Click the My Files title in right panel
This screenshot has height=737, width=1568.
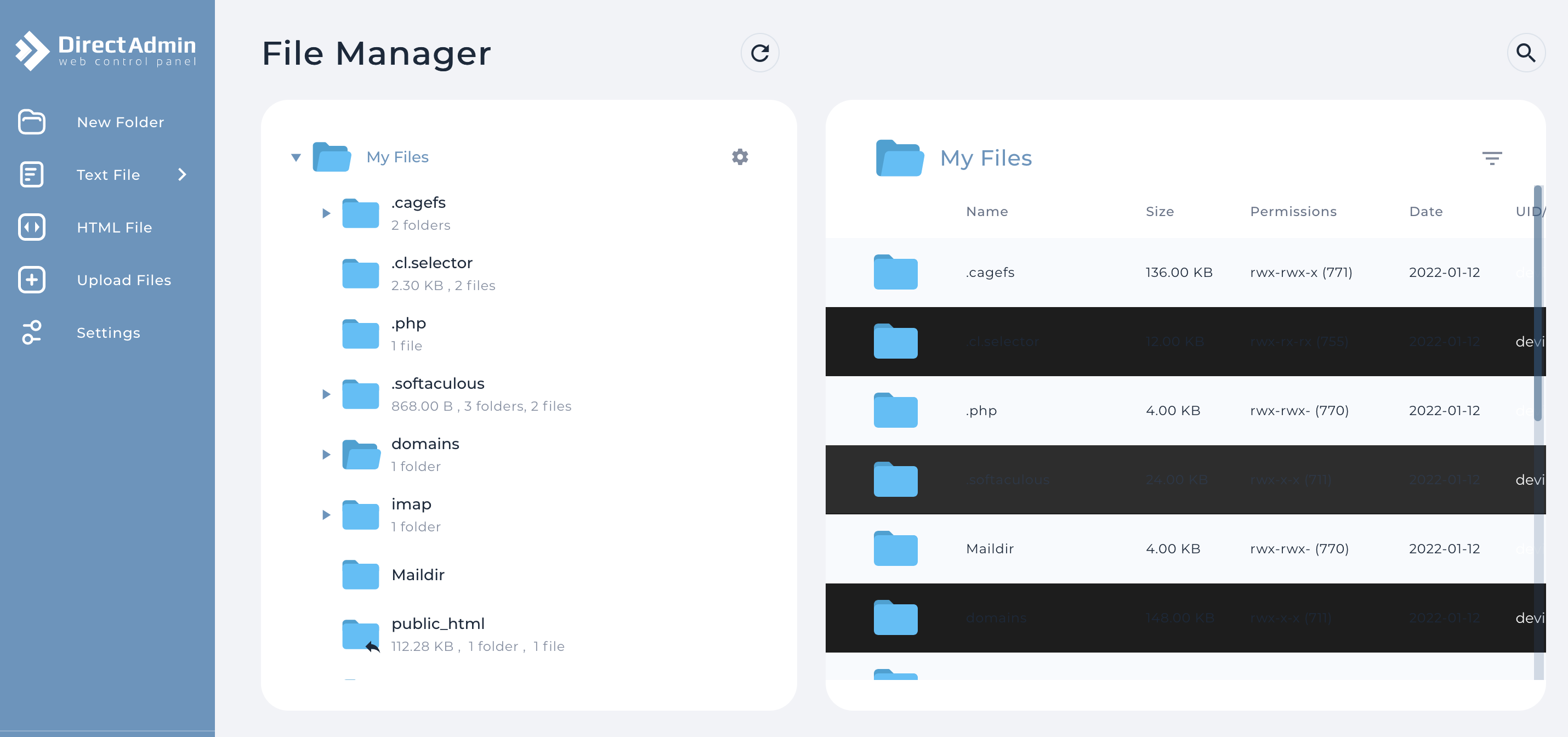985,158
